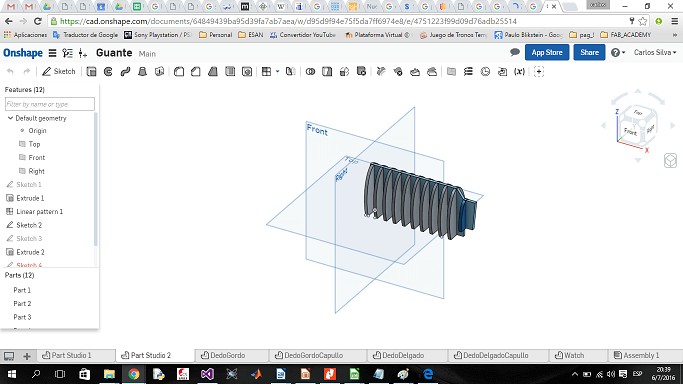Select the Revolve tool icon

[108, 71]
